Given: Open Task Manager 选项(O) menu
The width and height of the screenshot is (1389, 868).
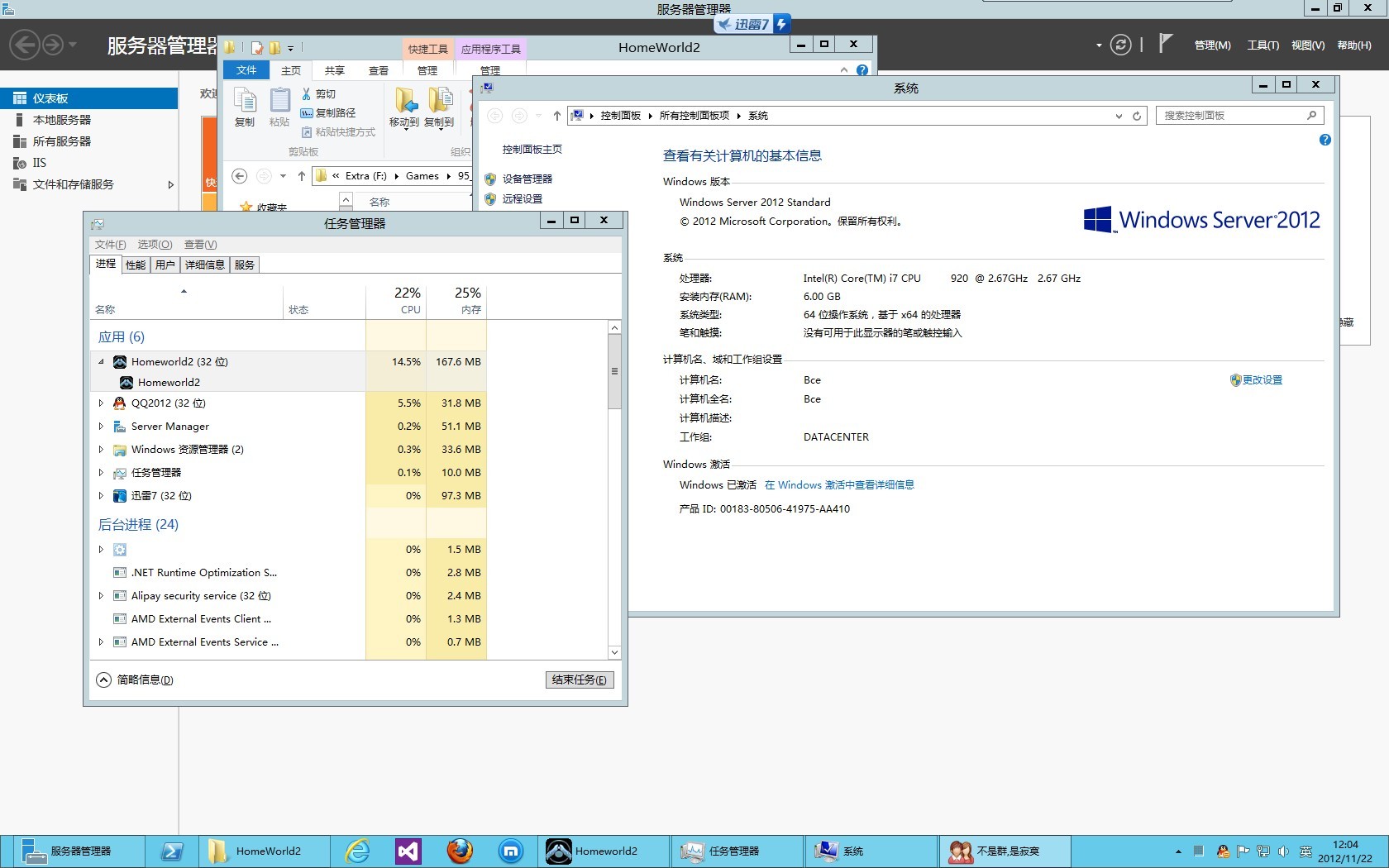Looking at the screenshot, I should tap(155, 244).
